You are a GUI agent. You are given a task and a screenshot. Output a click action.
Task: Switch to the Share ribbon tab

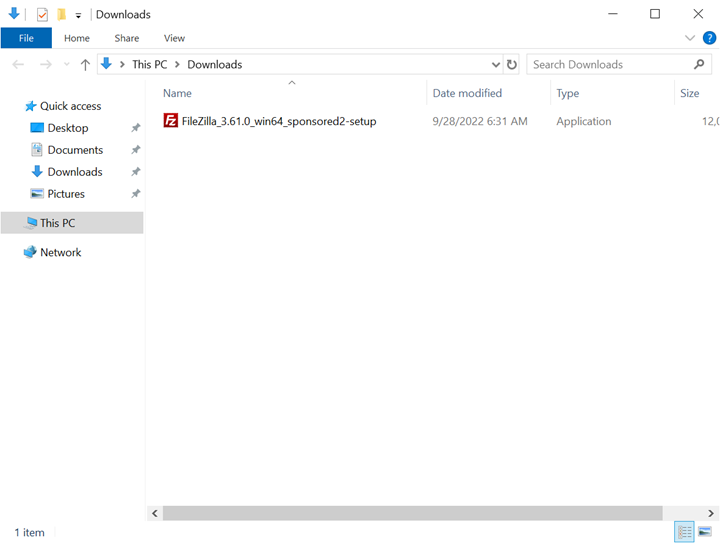point(127,38)
